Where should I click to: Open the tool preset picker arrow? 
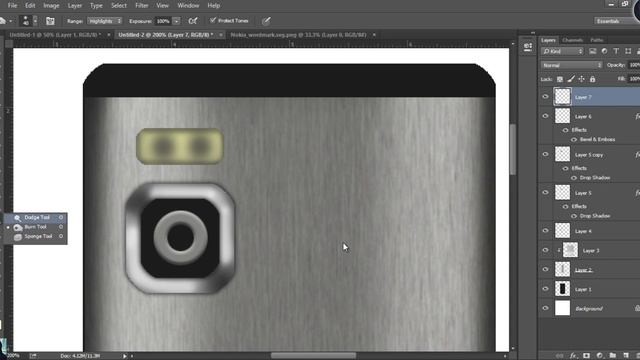pos(11,21)
